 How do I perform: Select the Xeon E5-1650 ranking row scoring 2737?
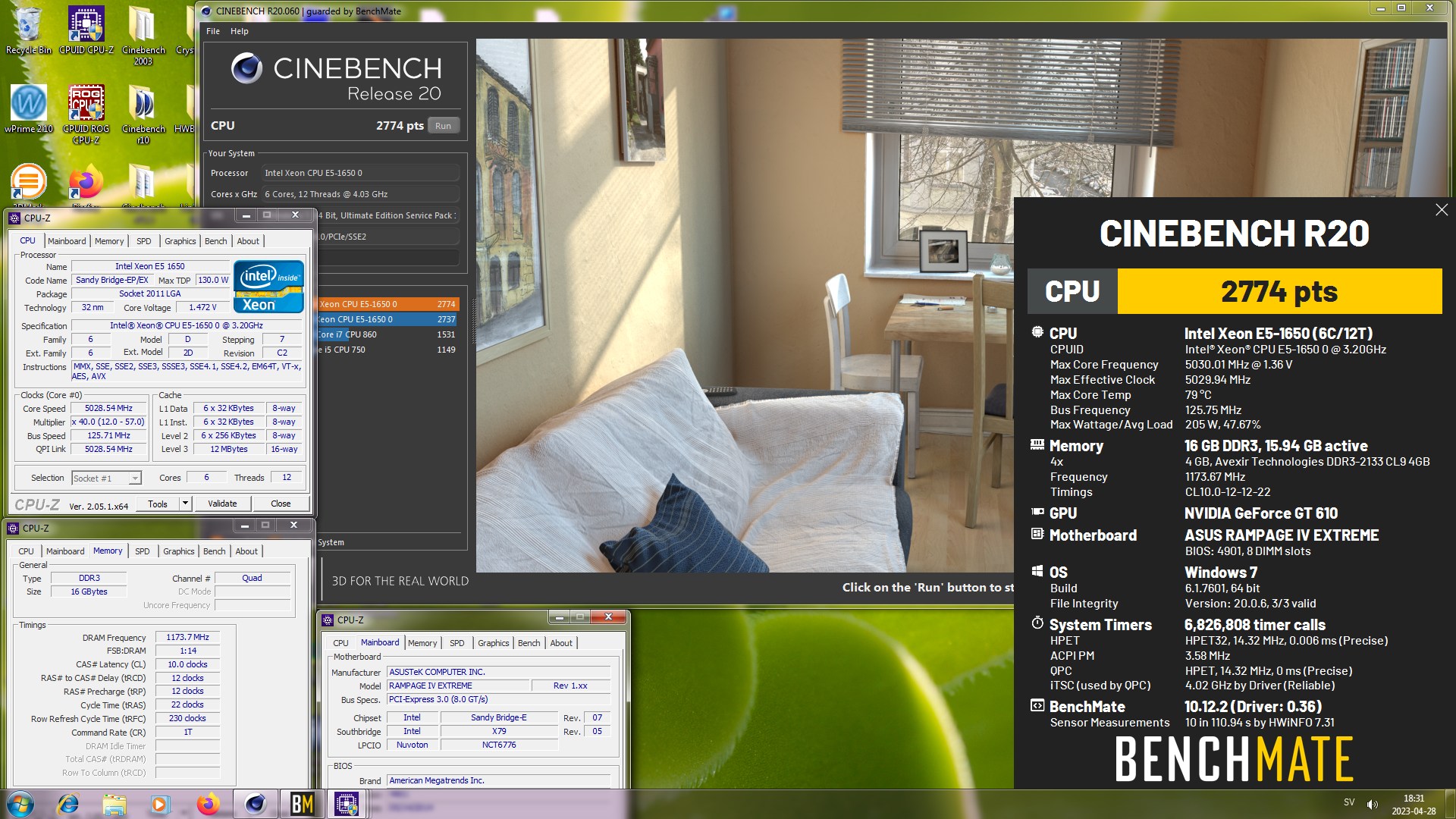point(388,319)
